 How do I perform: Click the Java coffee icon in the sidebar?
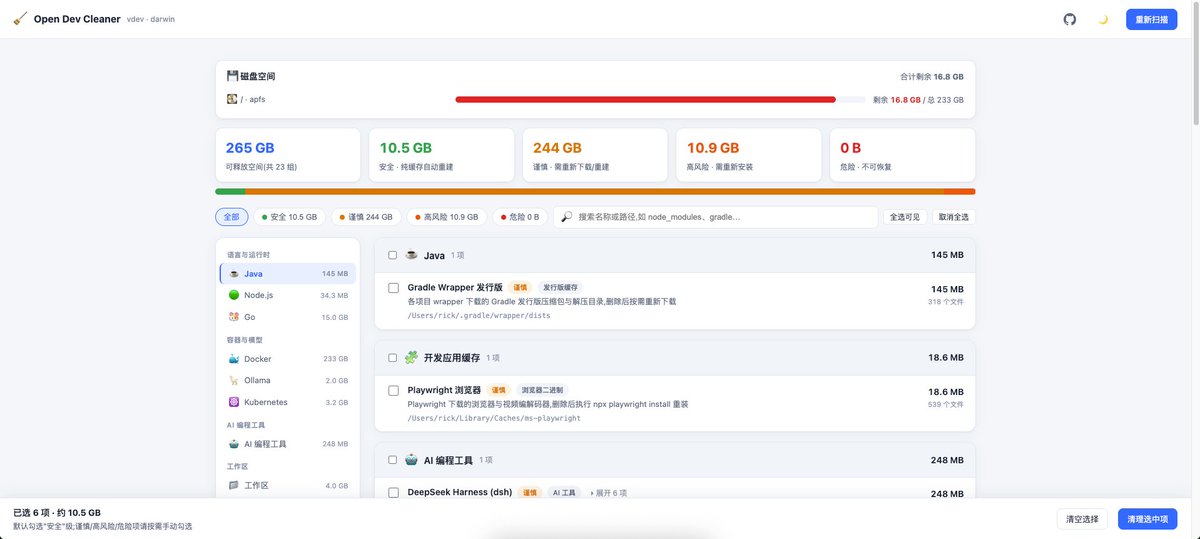[x=234, y=273]
